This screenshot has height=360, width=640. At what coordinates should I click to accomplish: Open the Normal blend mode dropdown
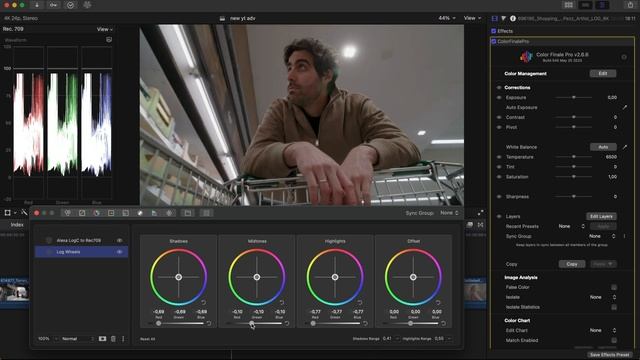tap(78, 339)
